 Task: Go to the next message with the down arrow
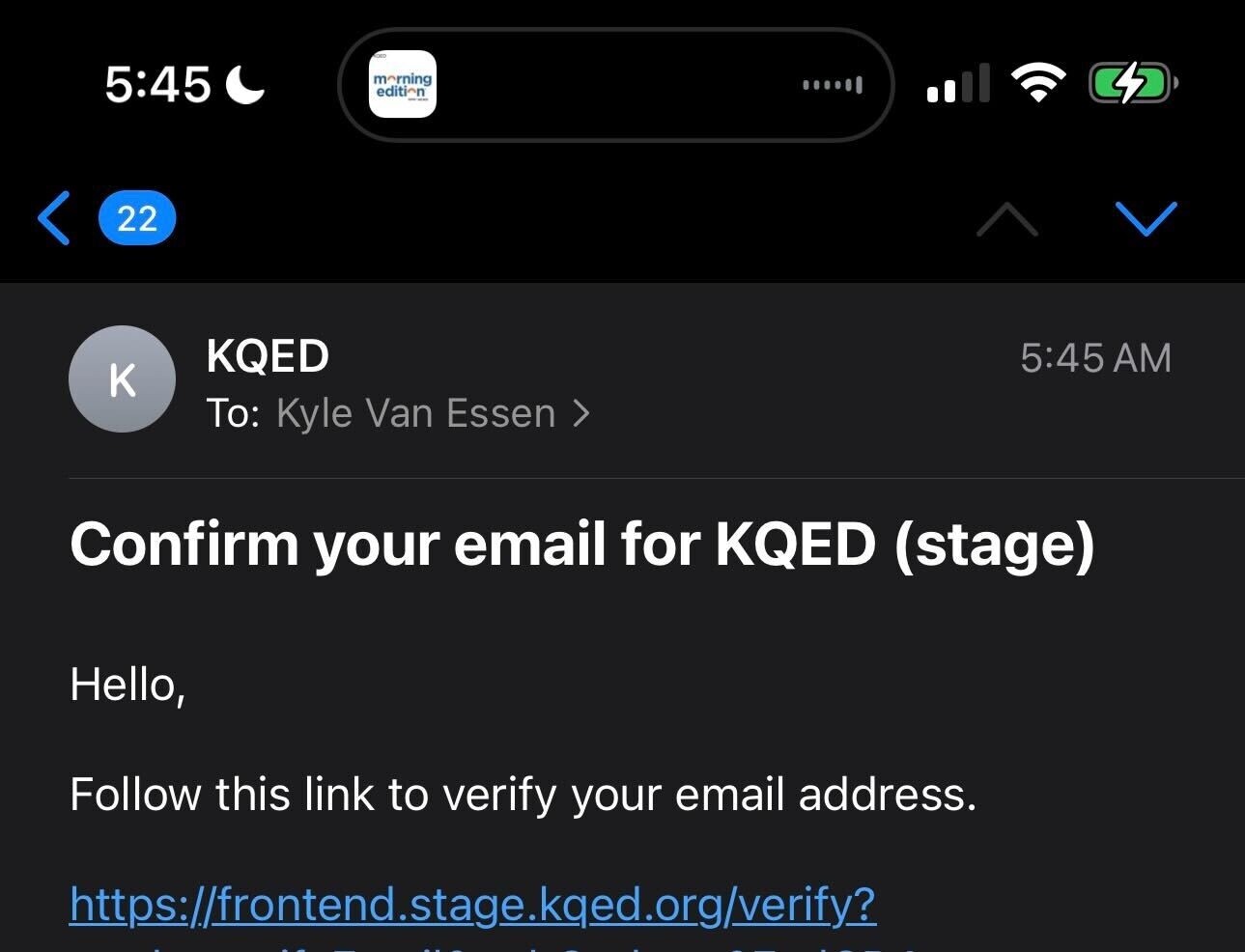click(1146, 219)
